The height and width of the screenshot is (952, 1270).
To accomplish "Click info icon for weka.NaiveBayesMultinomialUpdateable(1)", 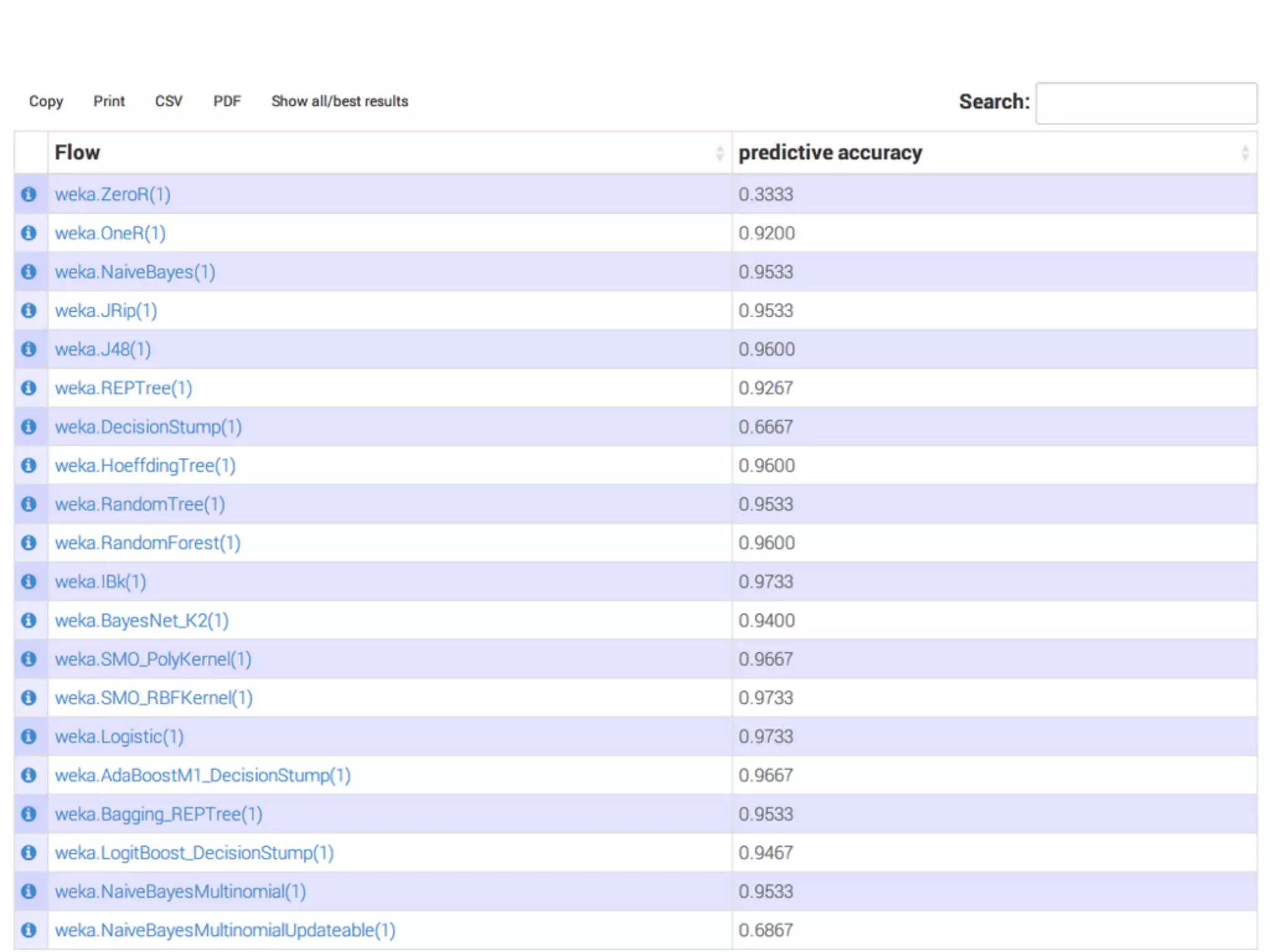I will click(x=29, y=930).
